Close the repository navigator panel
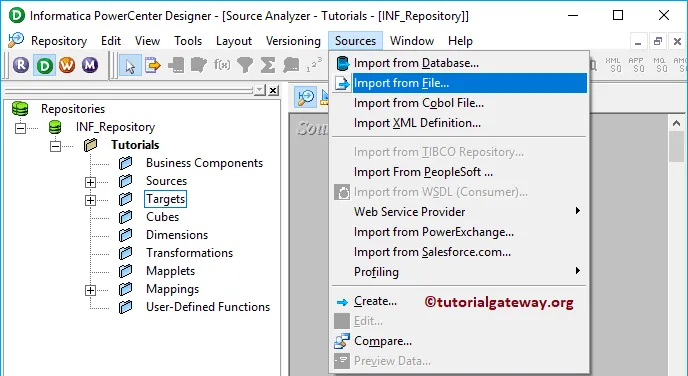The image size is (688, 376). coord(273,90)
